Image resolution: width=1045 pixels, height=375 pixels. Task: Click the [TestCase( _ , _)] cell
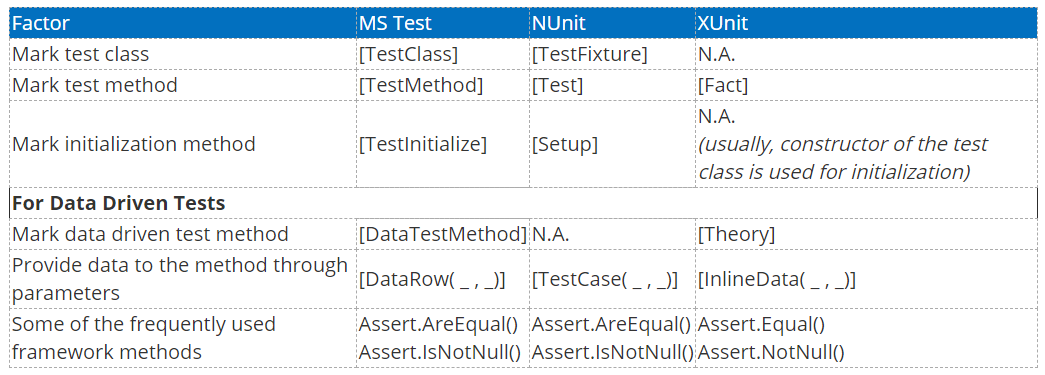point(612,279)
